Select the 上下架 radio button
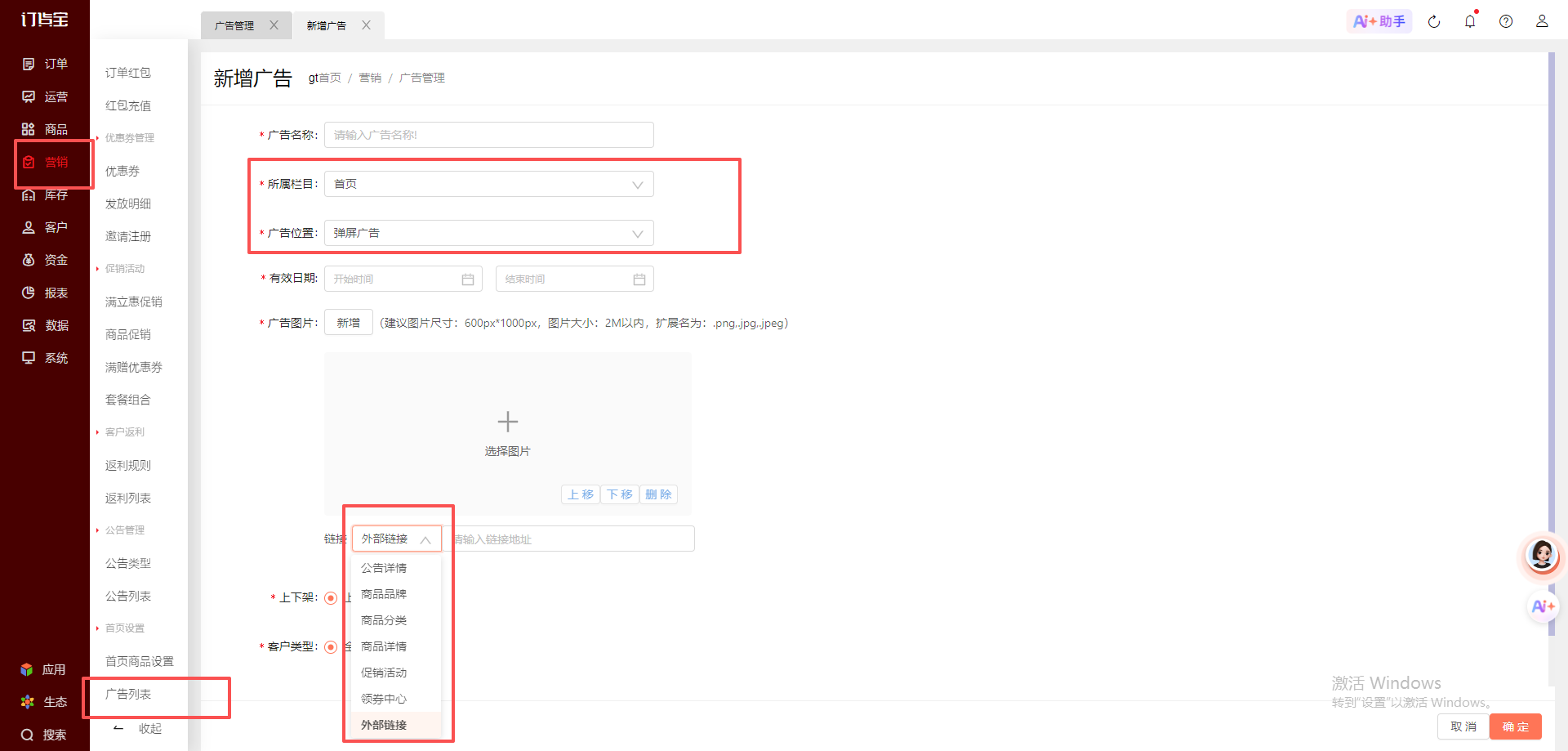The height and width of the screenshot is (751, 1568). coord(331,598)
